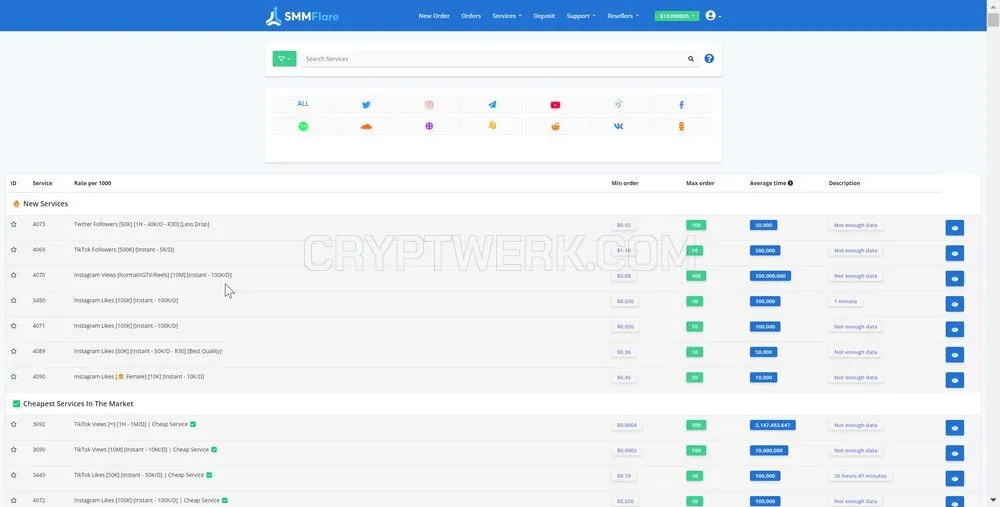Filter services by purple globe icon
Viewport: 1000px width, 507px height.
point(429,126)
